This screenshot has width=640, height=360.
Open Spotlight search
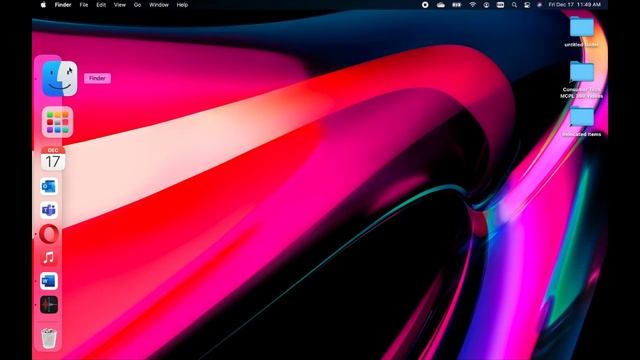point(514,5)
